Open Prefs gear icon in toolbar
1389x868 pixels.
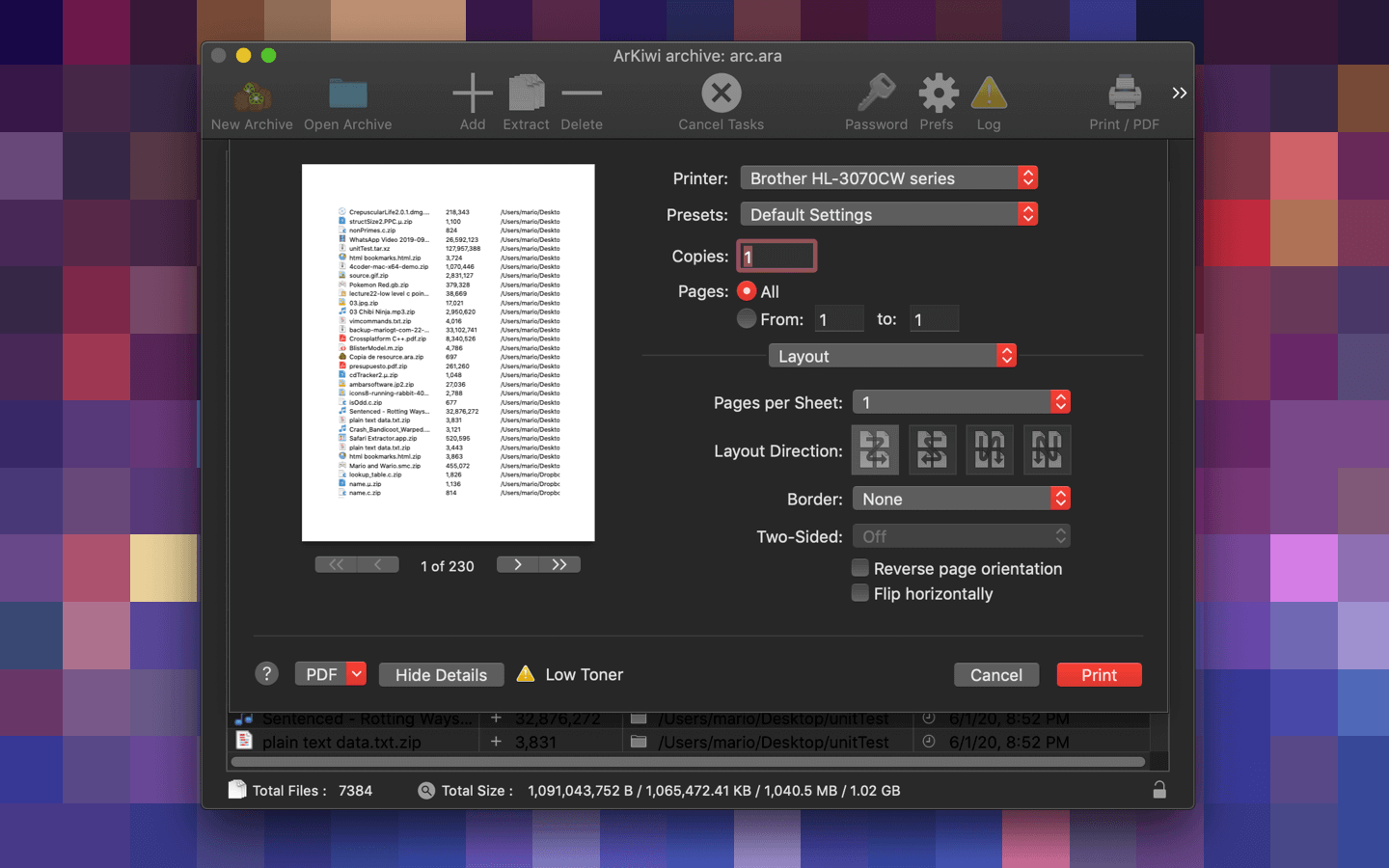point(937,95)
